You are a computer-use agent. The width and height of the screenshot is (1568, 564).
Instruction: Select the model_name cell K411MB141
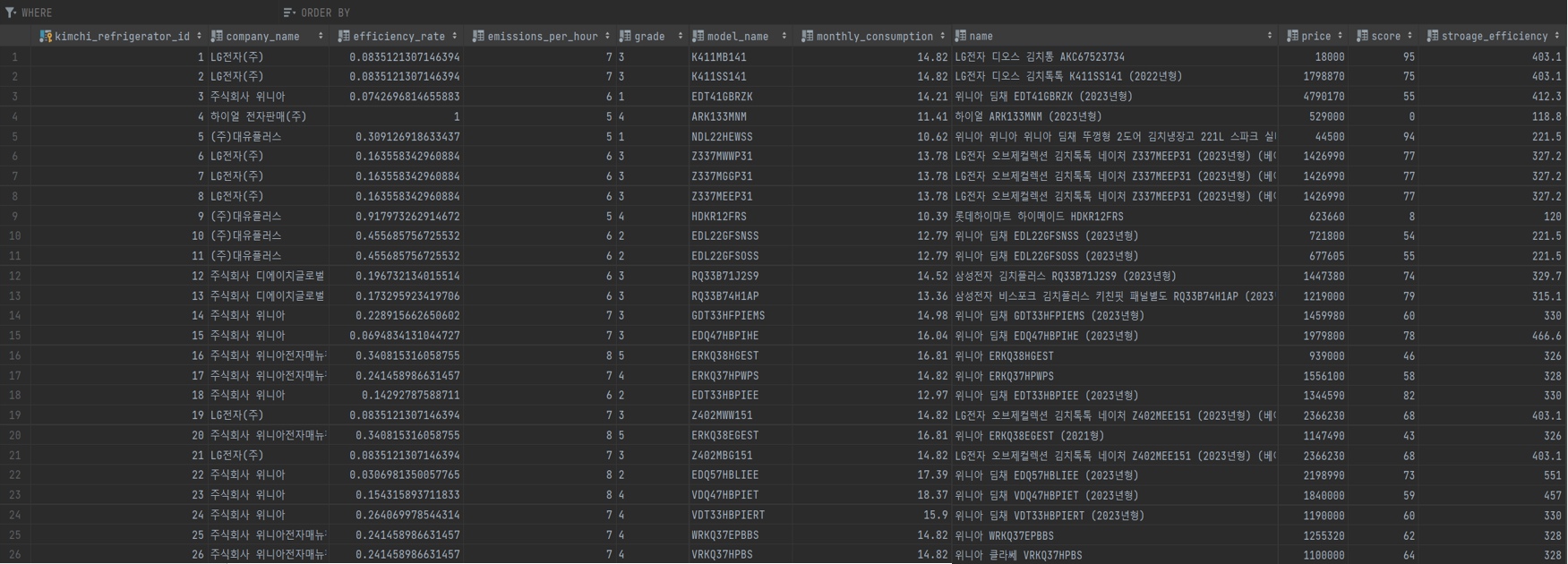pos(740,56)
